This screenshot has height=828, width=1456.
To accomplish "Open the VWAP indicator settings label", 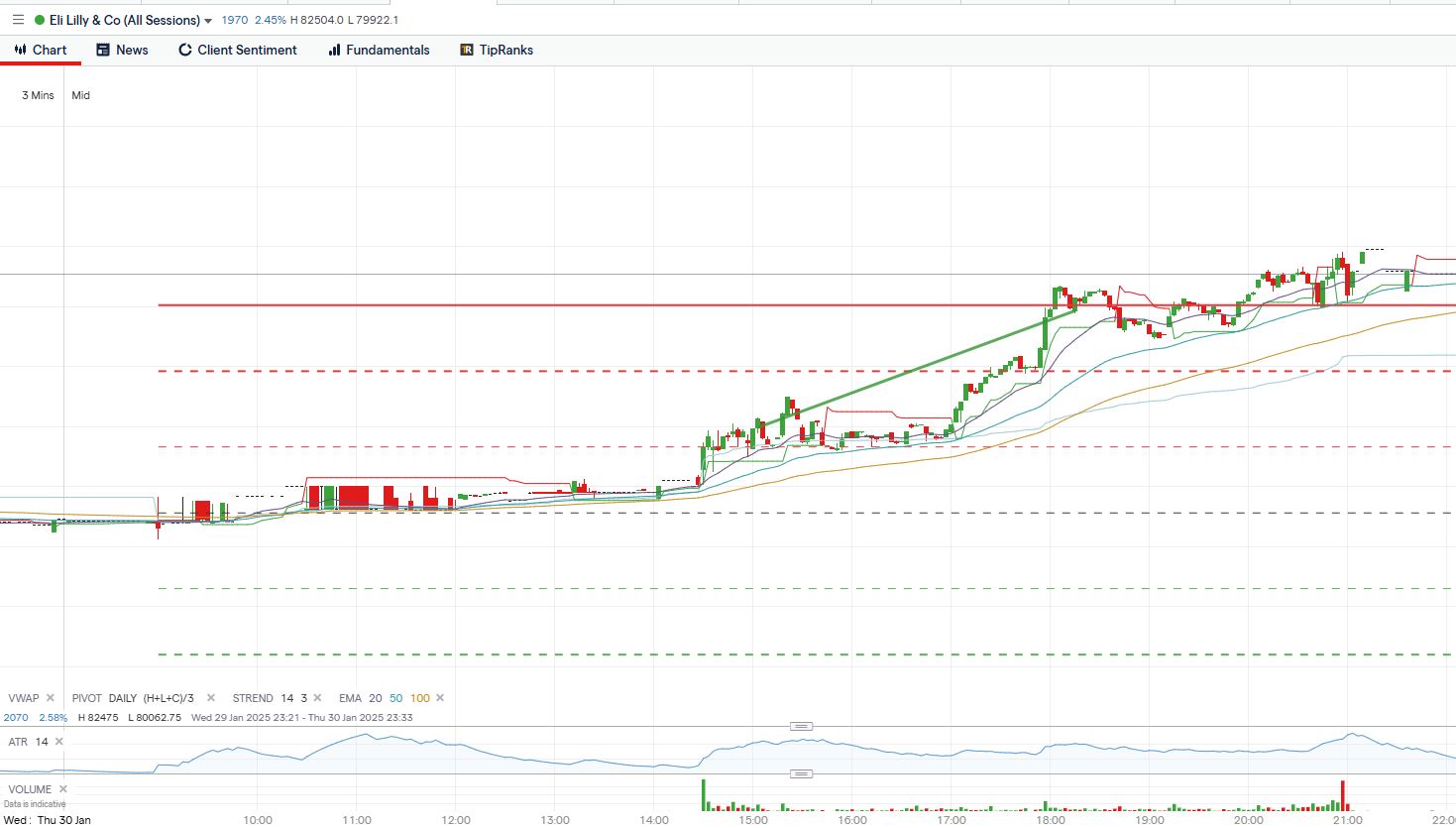I will click(23, 698).
